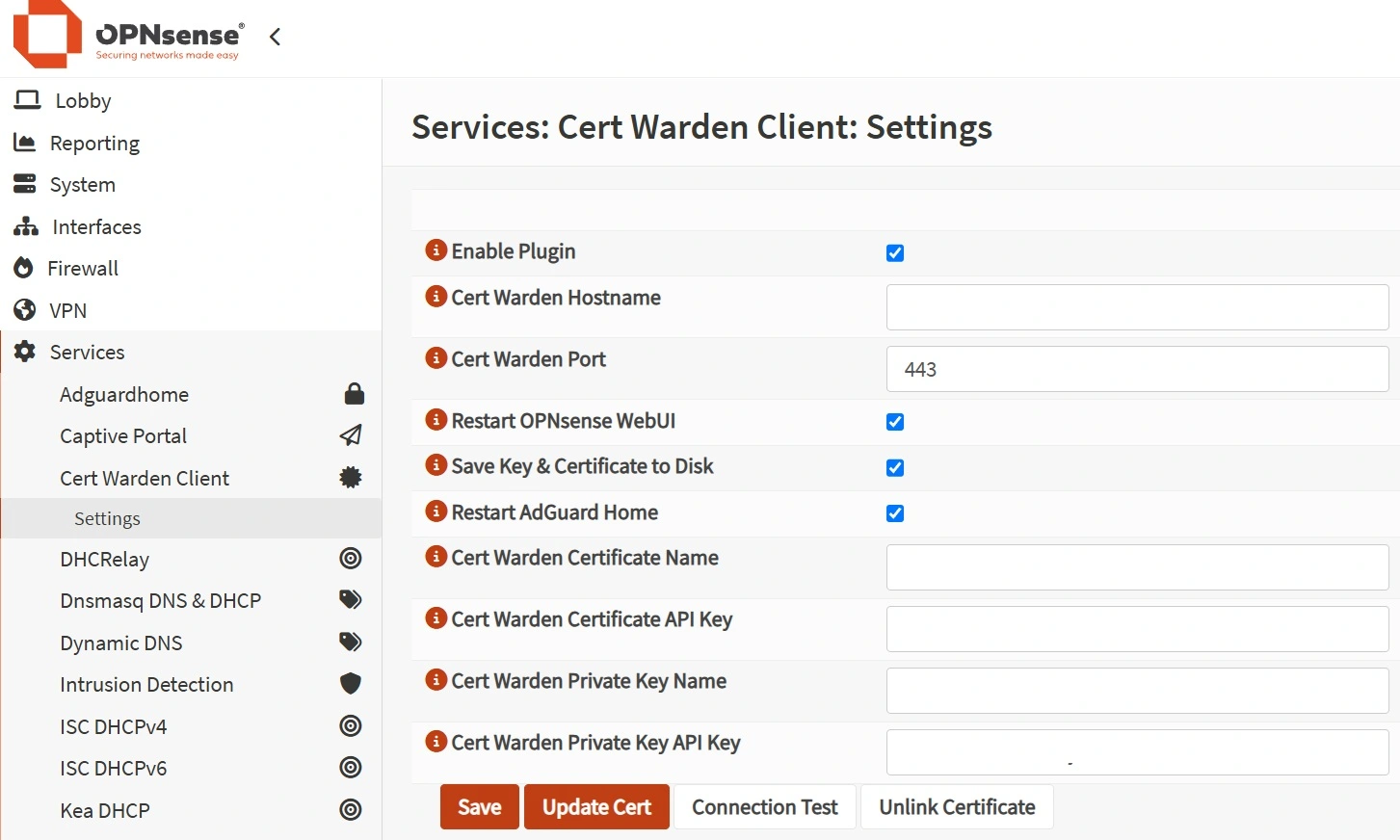
Task: Click the Cert Warden Hostname input field
Action: tap(1136, 306)
